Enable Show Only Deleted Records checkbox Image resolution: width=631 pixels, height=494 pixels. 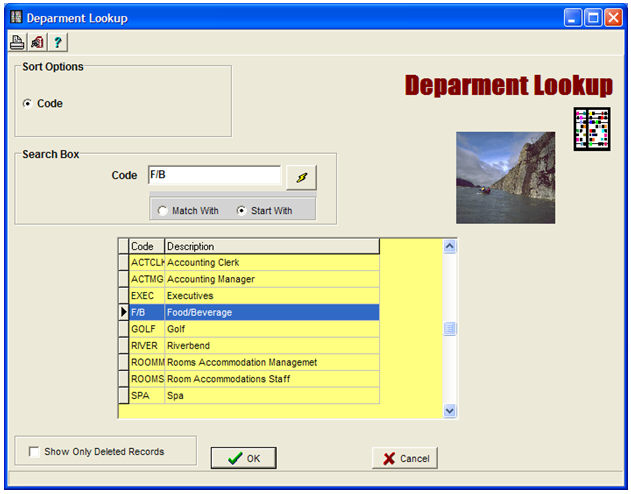tap(35, 452)
